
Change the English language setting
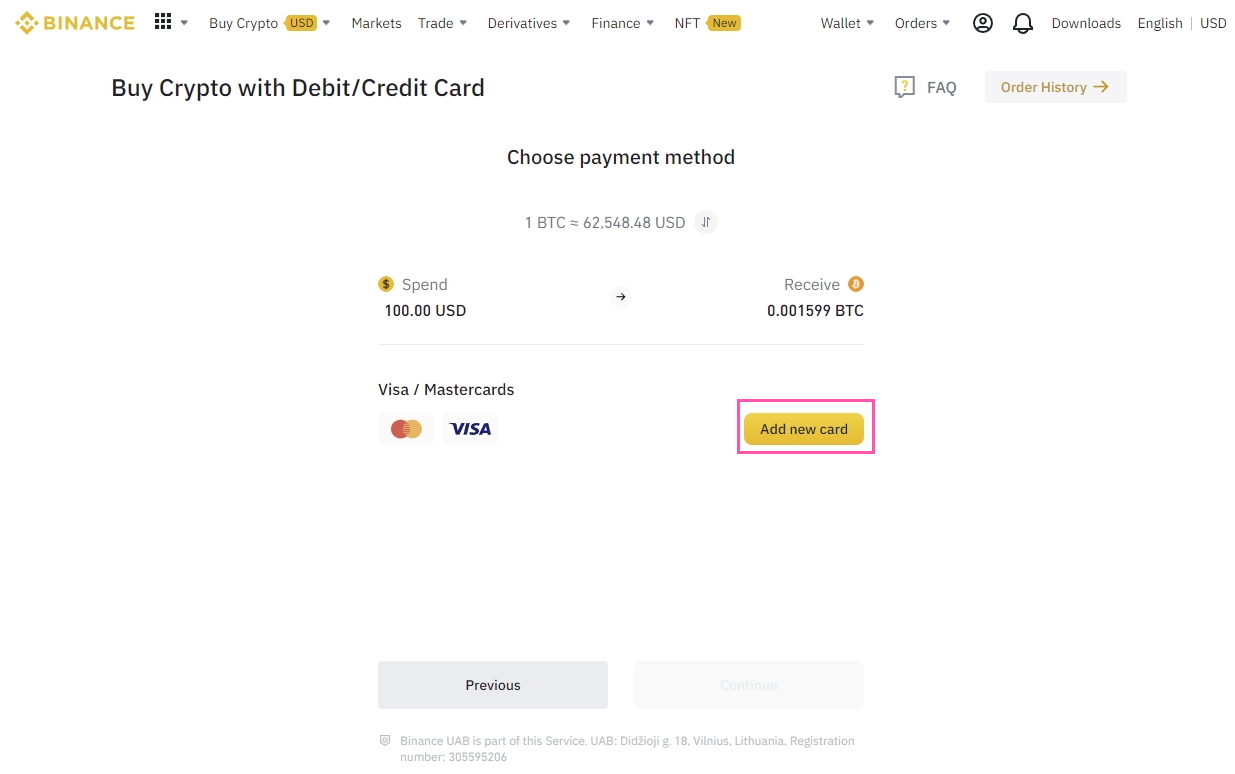pyautogui.click(x=1159, y=23)
